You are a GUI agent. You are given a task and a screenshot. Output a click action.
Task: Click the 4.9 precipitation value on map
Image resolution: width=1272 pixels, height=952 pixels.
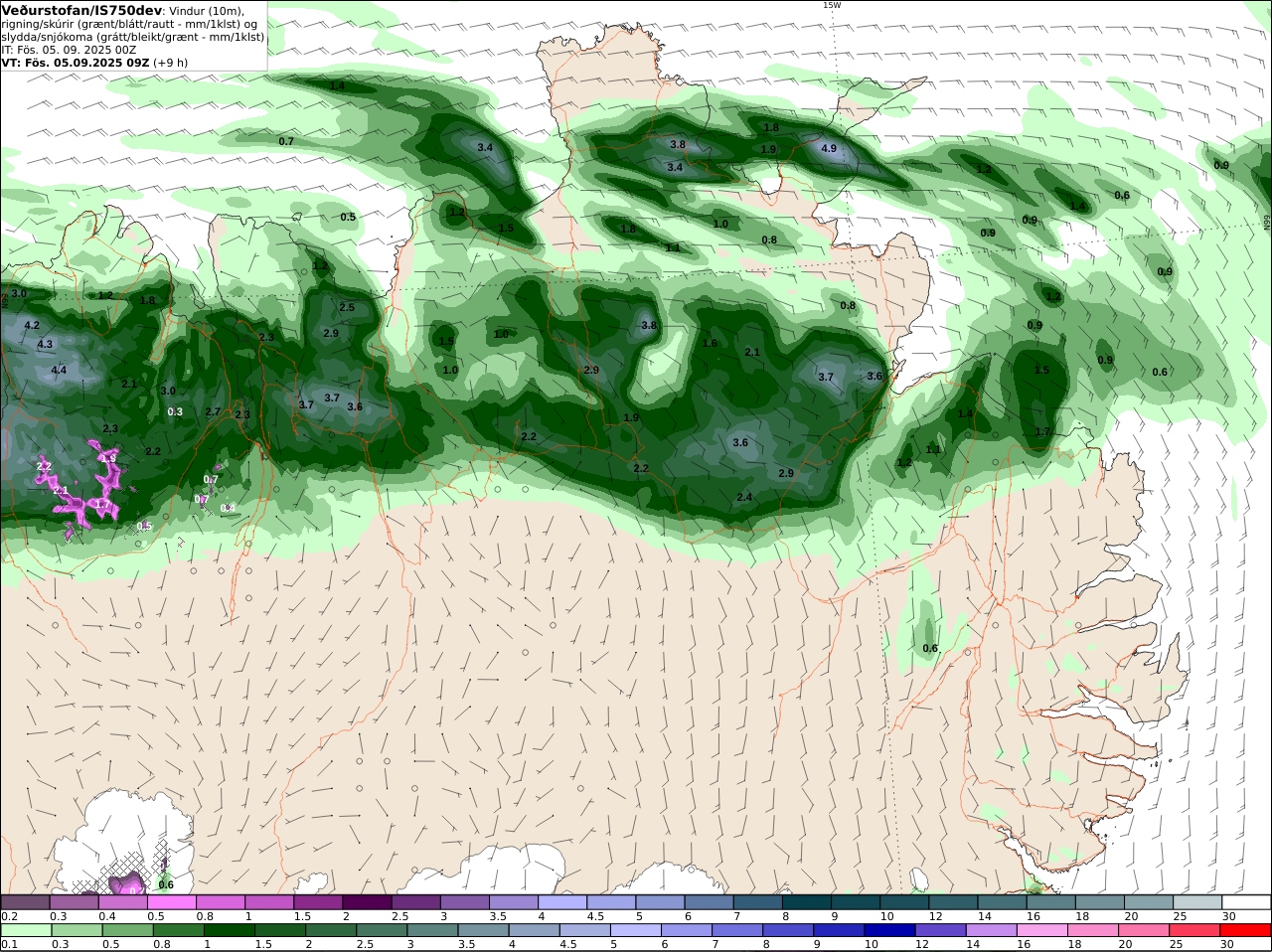pos(829,148)
